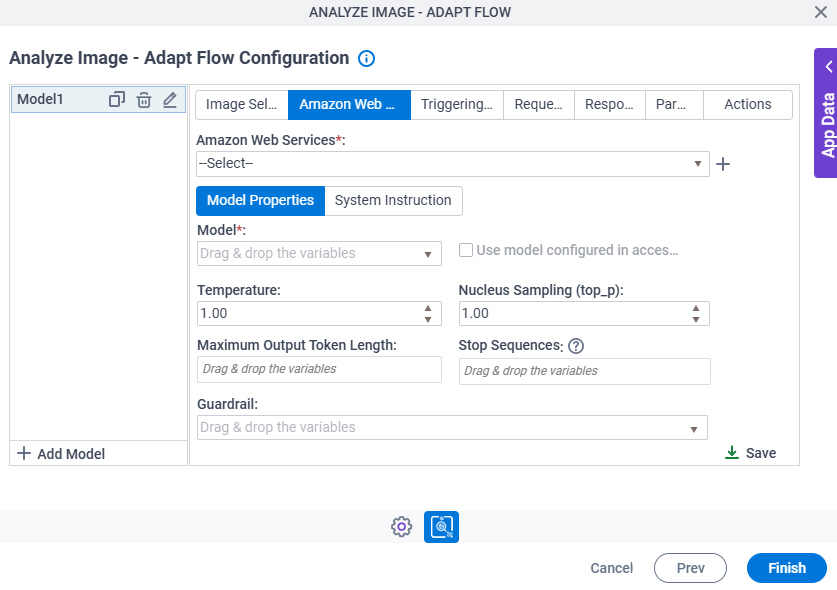This screenshot has height=590, width=837.
Task: Click the Stop Sequences input field
Action: 585,371
